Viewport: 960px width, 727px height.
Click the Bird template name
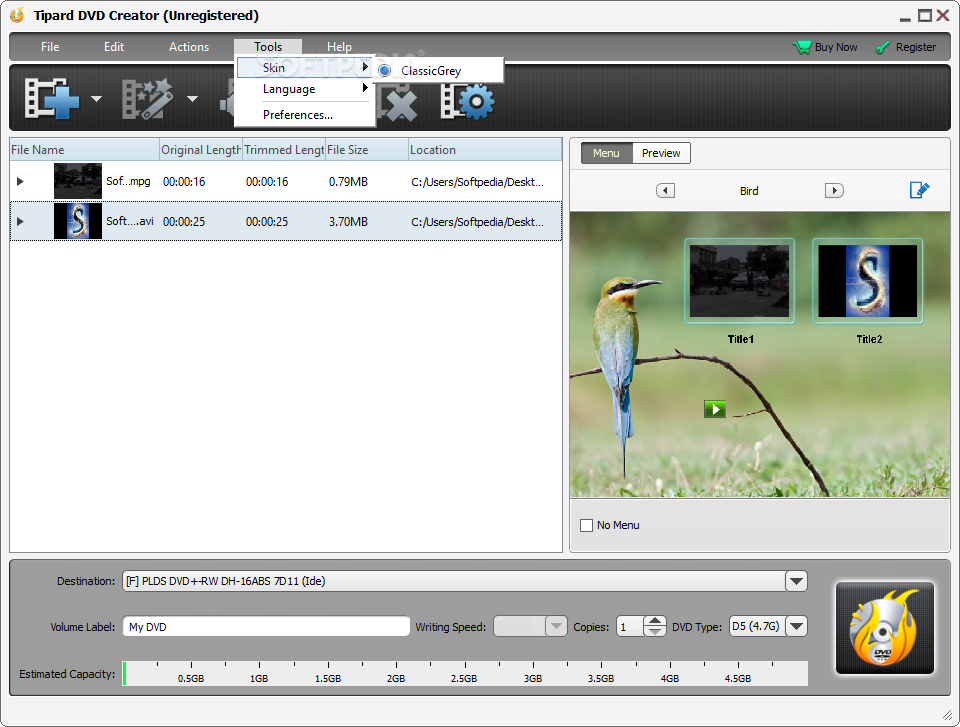click(749, 191)
